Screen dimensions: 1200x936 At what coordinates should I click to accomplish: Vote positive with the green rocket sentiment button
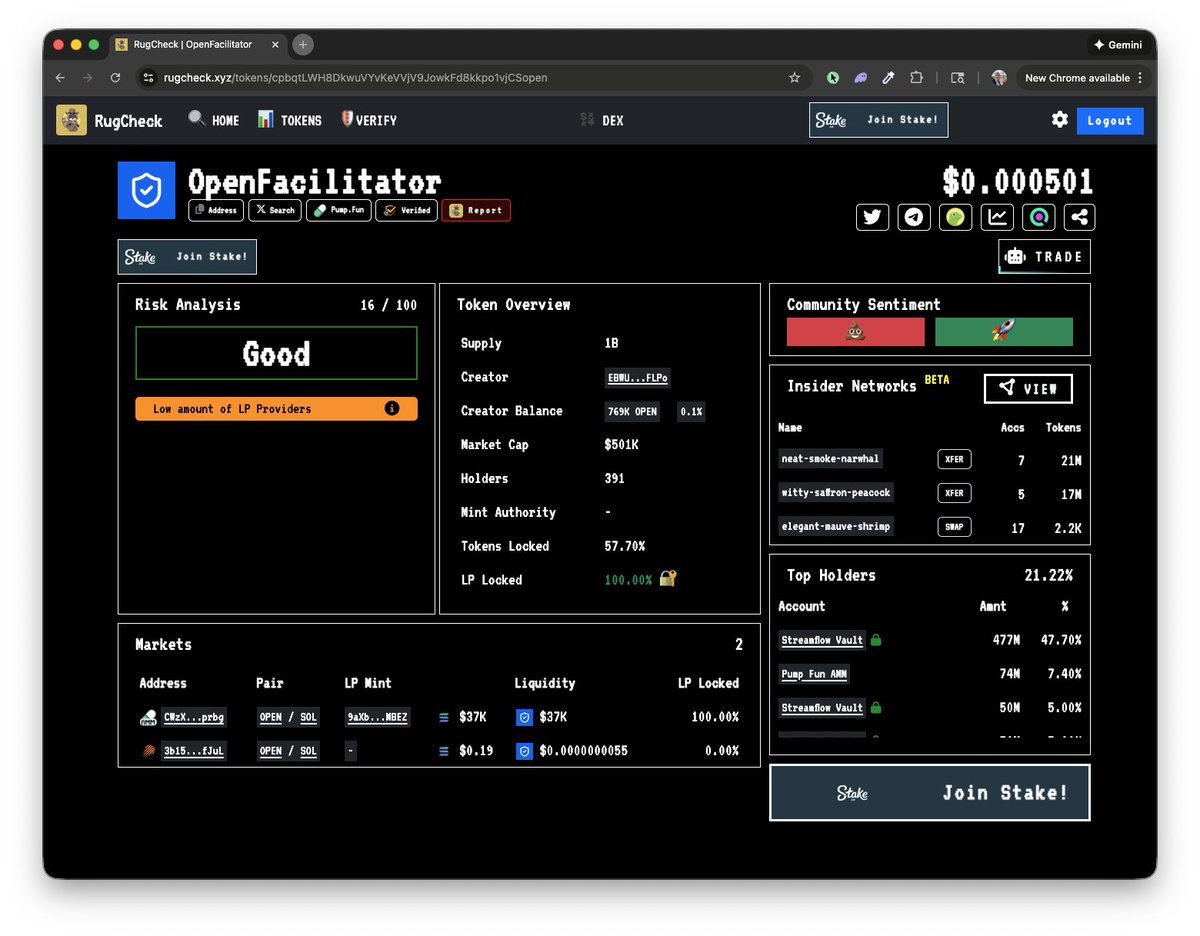[x=1004, y=332]
